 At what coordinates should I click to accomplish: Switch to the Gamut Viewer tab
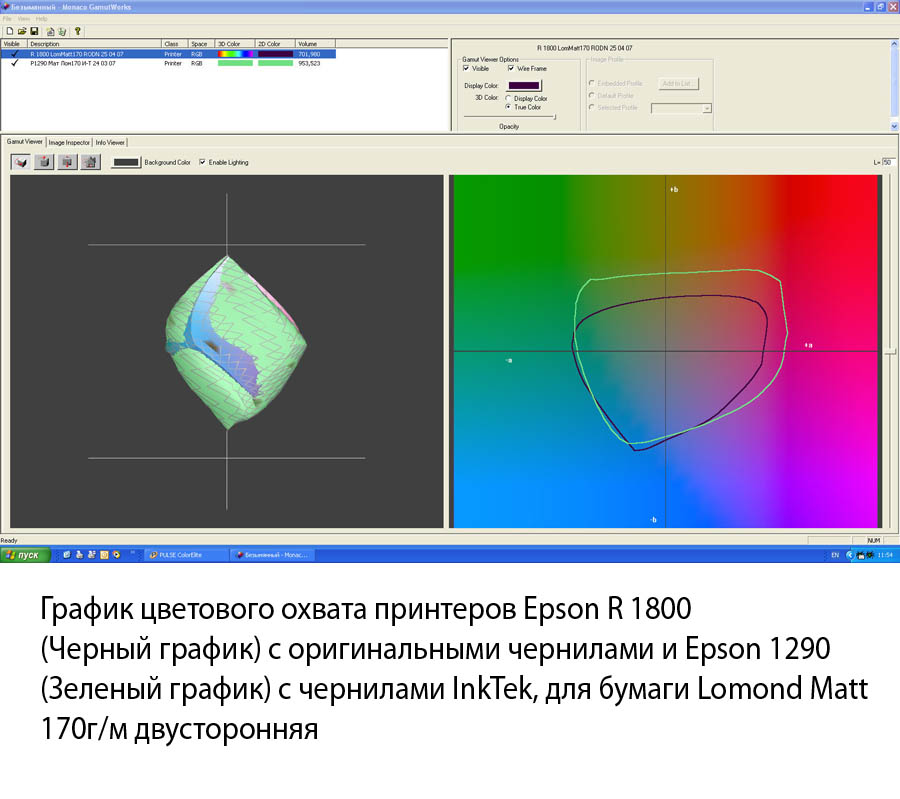tap(25, 142)
